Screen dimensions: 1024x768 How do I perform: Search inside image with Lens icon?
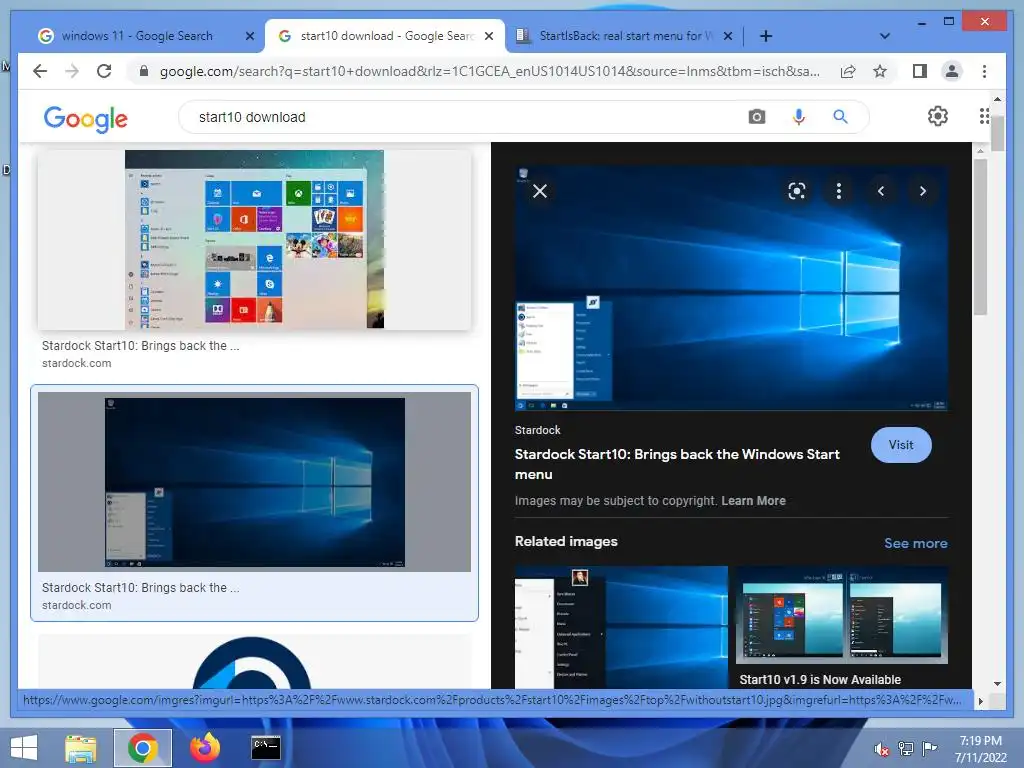797,191
